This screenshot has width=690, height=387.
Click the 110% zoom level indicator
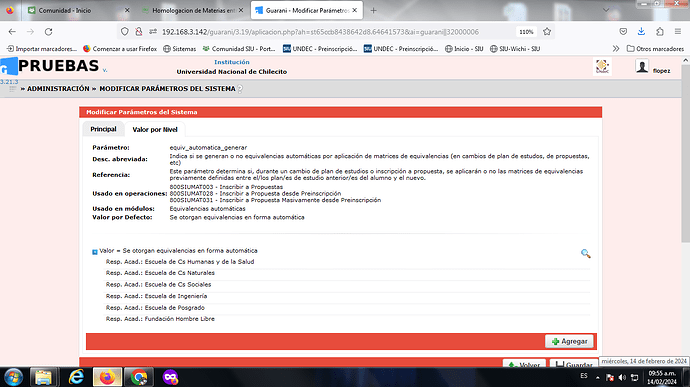pos(526,32)
